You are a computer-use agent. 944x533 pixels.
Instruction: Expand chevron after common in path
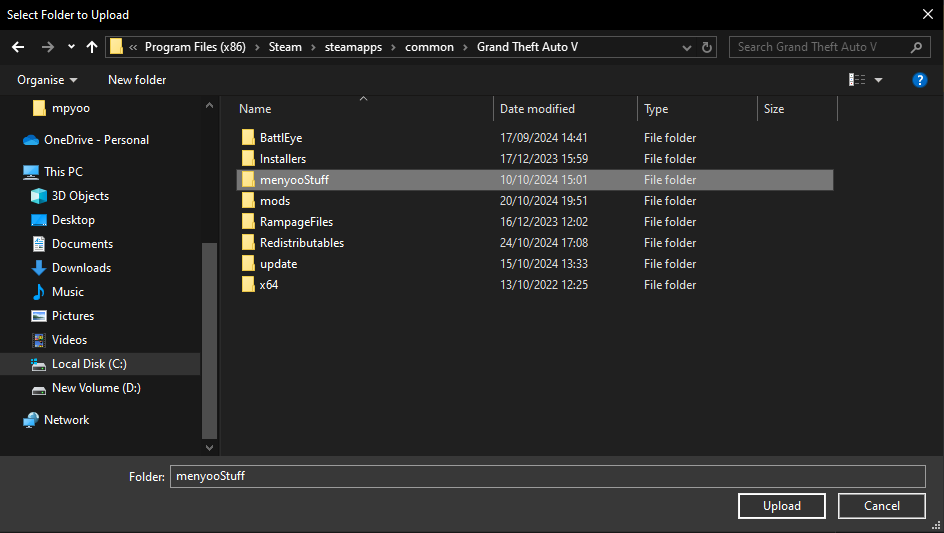[x=465, y=47]
